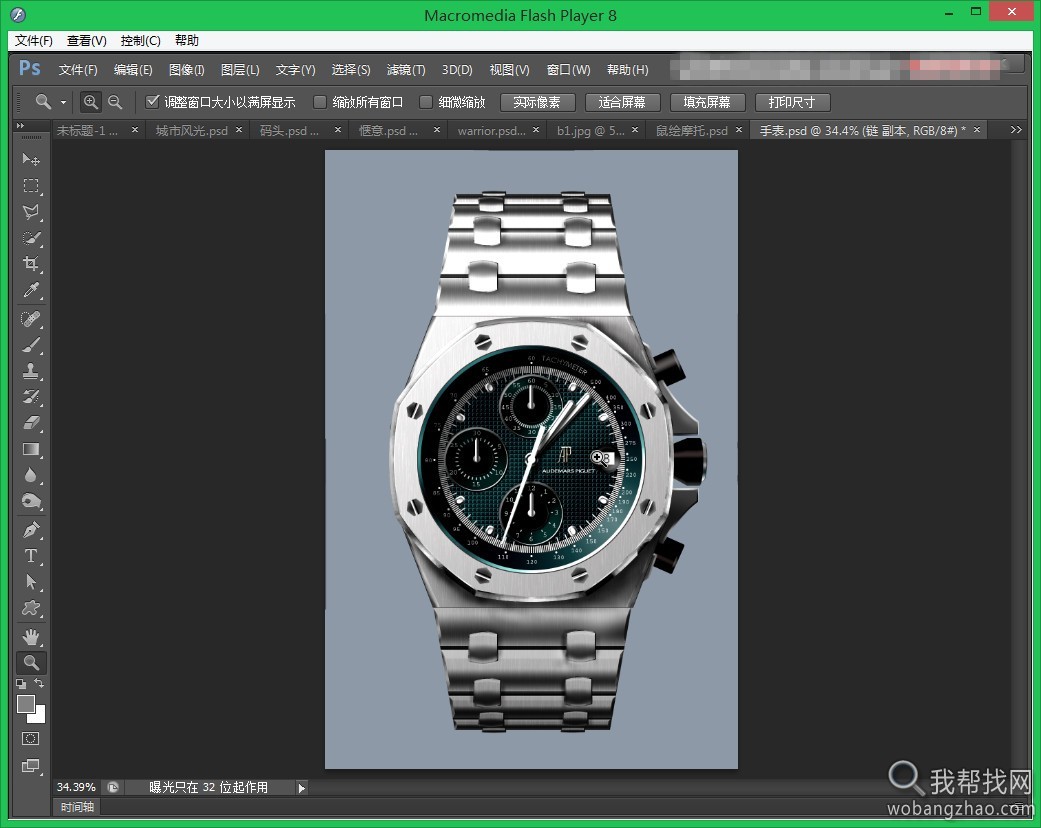
Task: Switch to 城市风光.psd tab
Action: coord(191,131)
